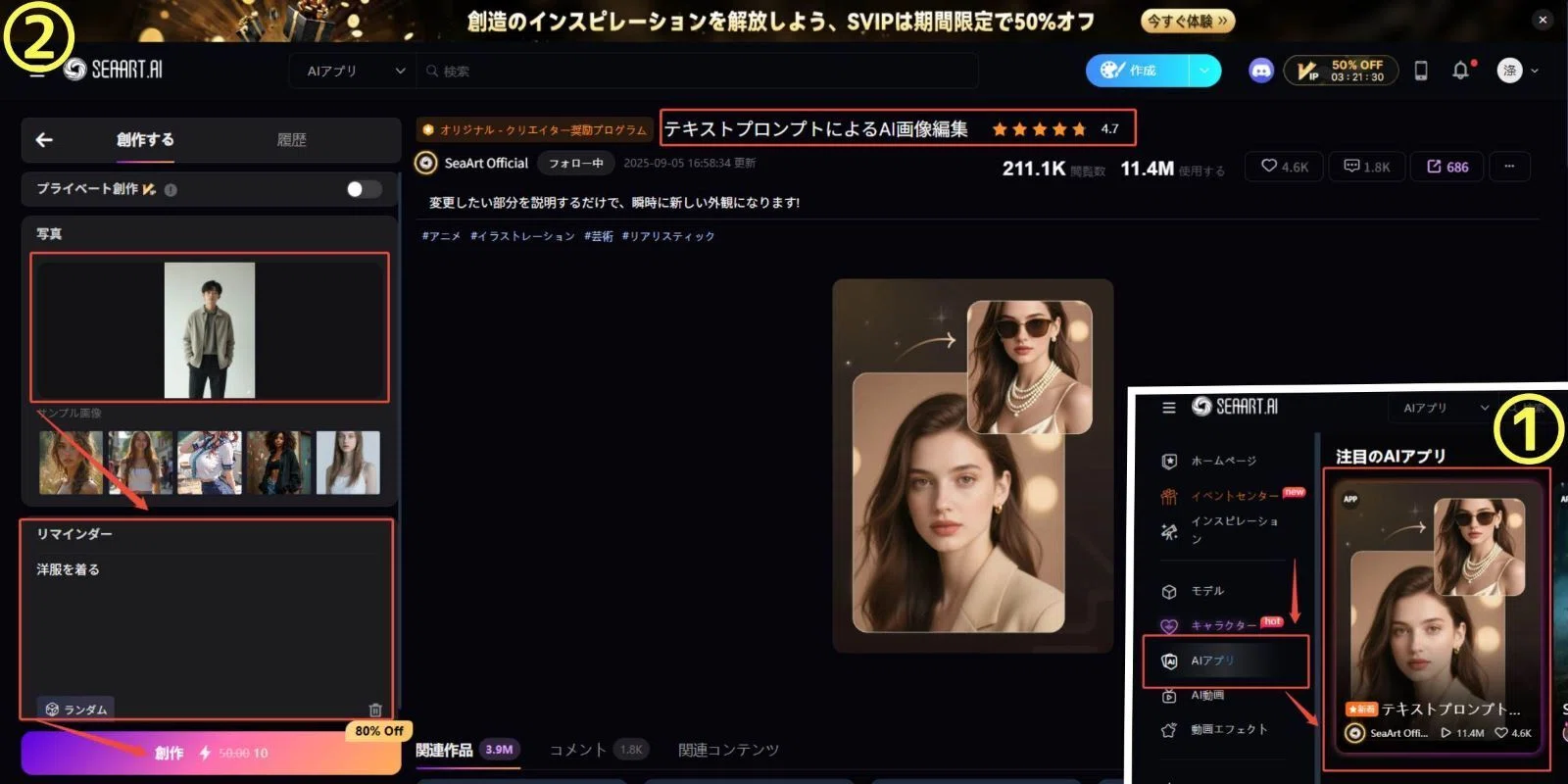Viewport: 1568px width, 784px height.
Task: Open 動画エフェクト in the inset sidebar
Action: pos(1215,729)
